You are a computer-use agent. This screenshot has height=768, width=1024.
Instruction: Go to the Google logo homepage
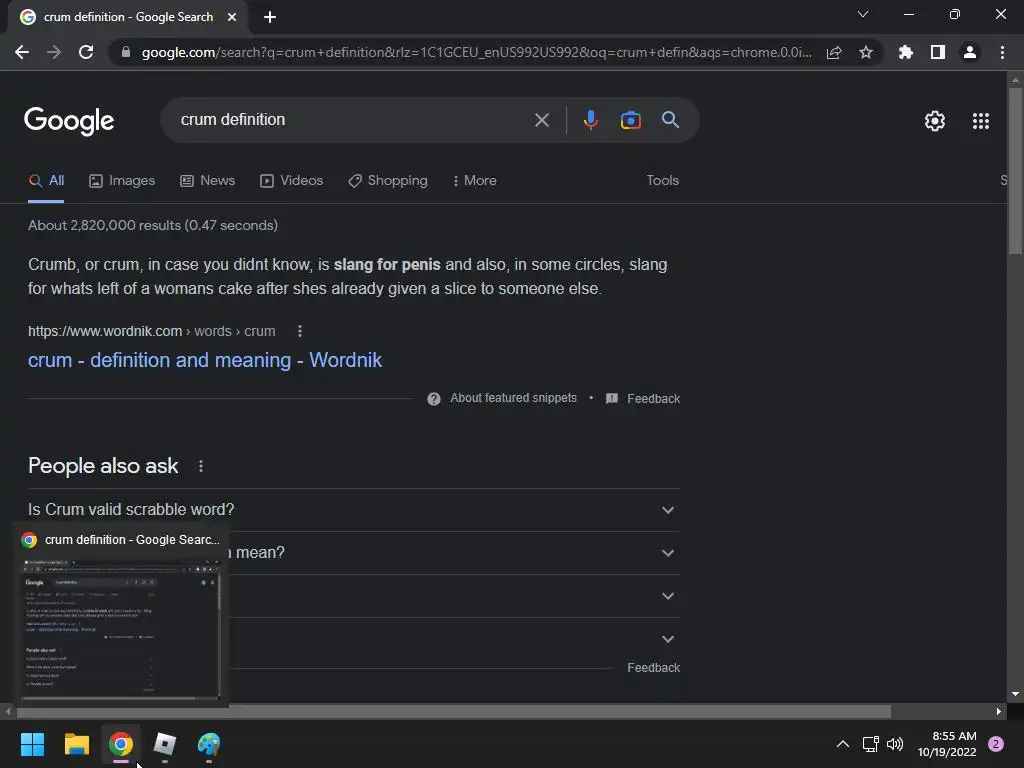(x=69, y=121)
